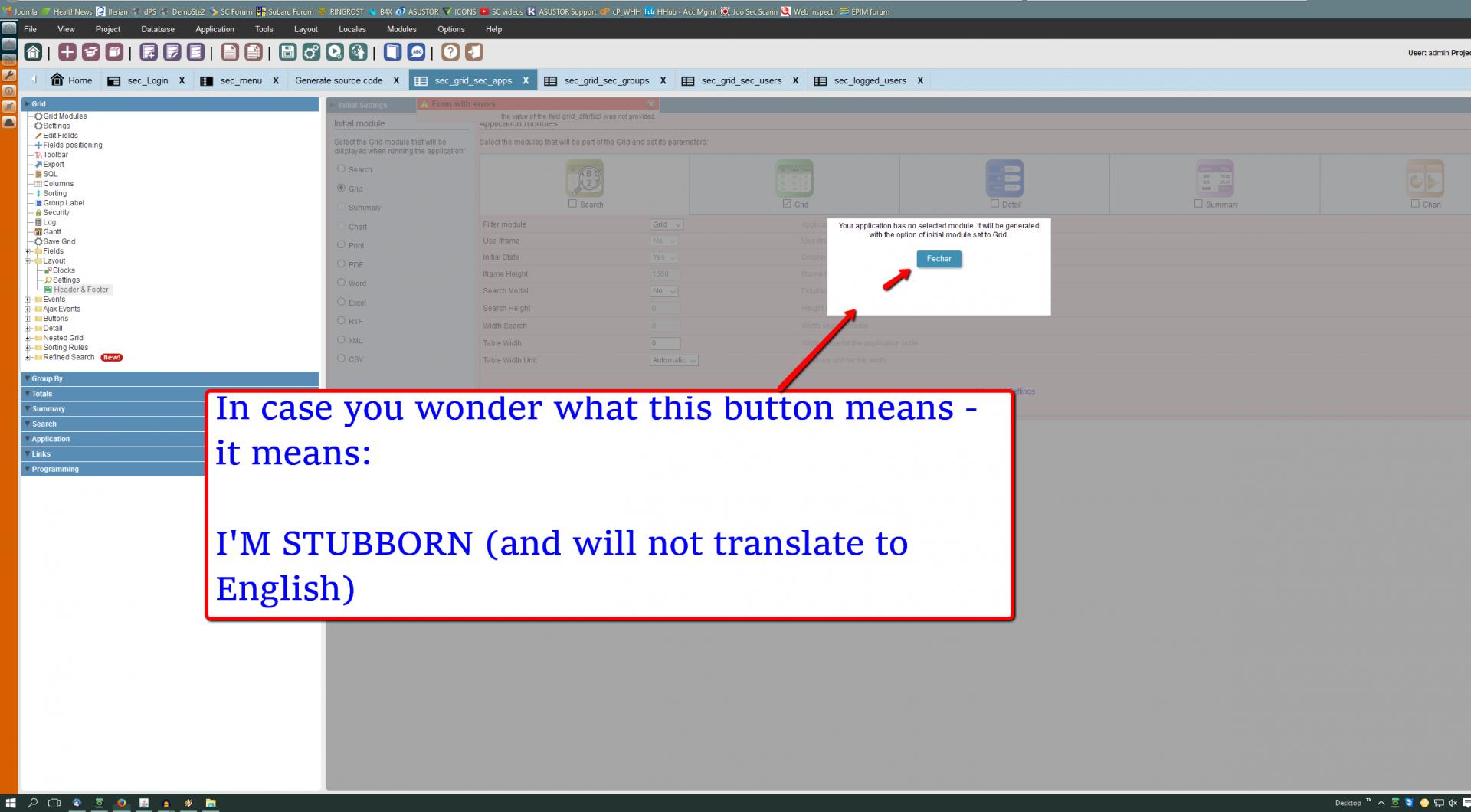The width and height of the screenshot is (1471, 812).
Task: Close the sec_menu tab with its X
Action: coord(276,80)
